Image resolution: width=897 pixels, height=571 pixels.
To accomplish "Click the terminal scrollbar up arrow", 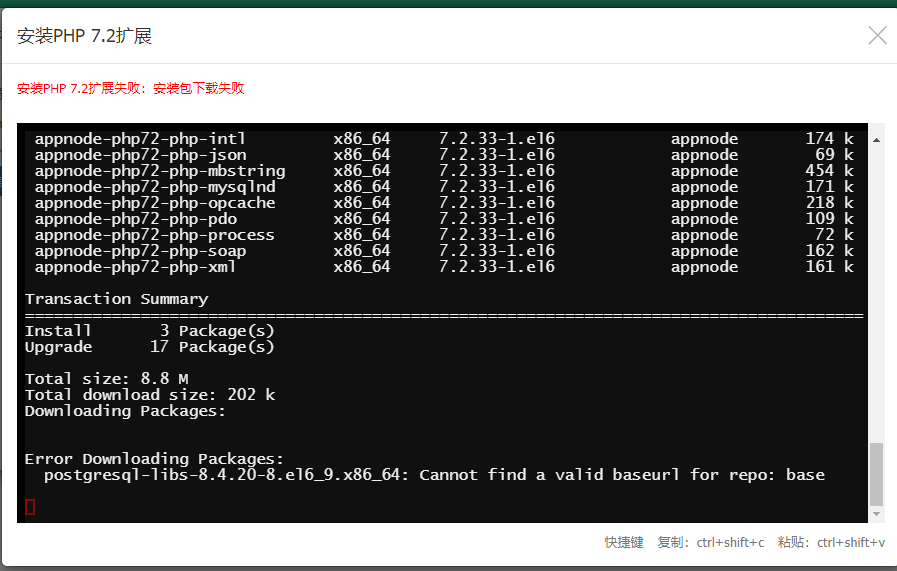I will point(877,133).
